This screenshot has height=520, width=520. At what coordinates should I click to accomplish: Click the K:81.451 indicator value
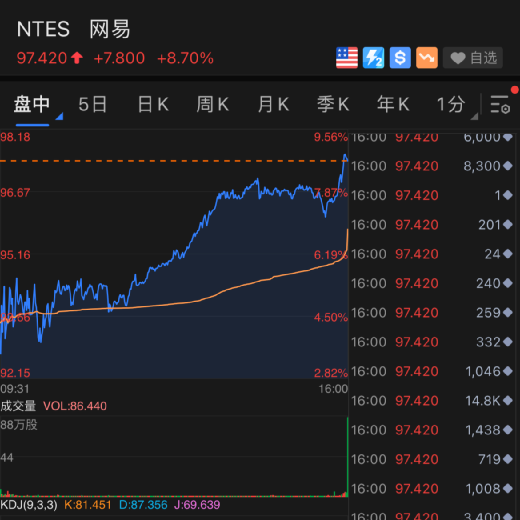tap(88, 505)
